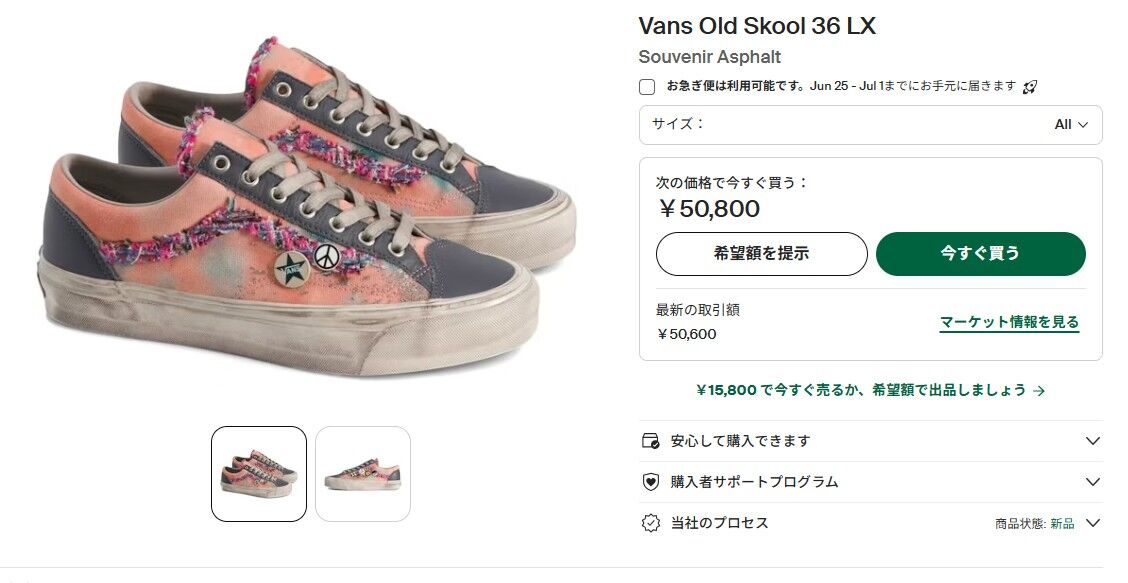Click the 希望額を提示 offer button

click(762, 253)
